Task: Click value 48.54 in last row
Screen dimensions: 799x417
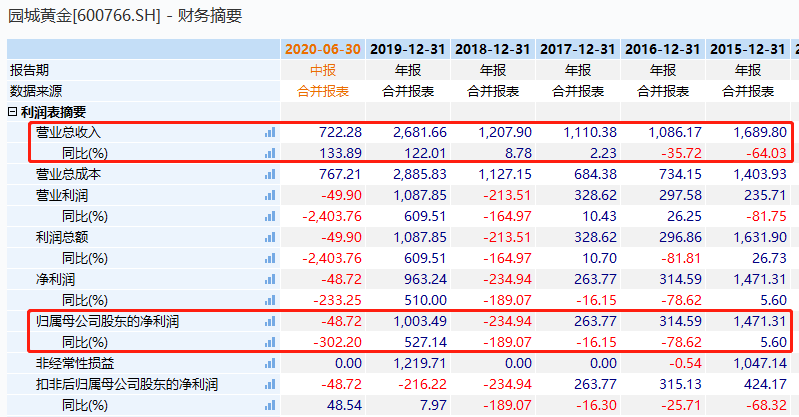Action: (x=344, y=406)
